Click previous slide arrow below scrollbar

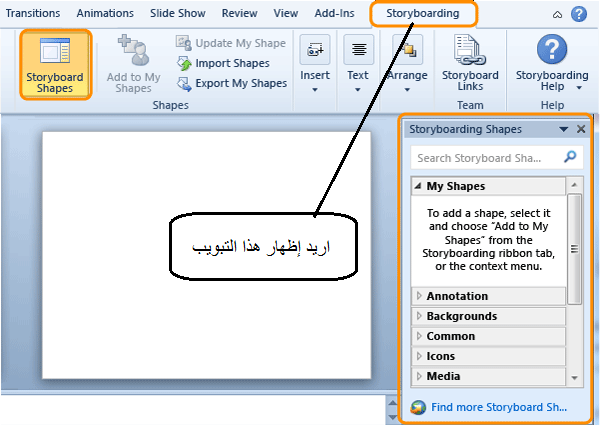coord(393,403)
